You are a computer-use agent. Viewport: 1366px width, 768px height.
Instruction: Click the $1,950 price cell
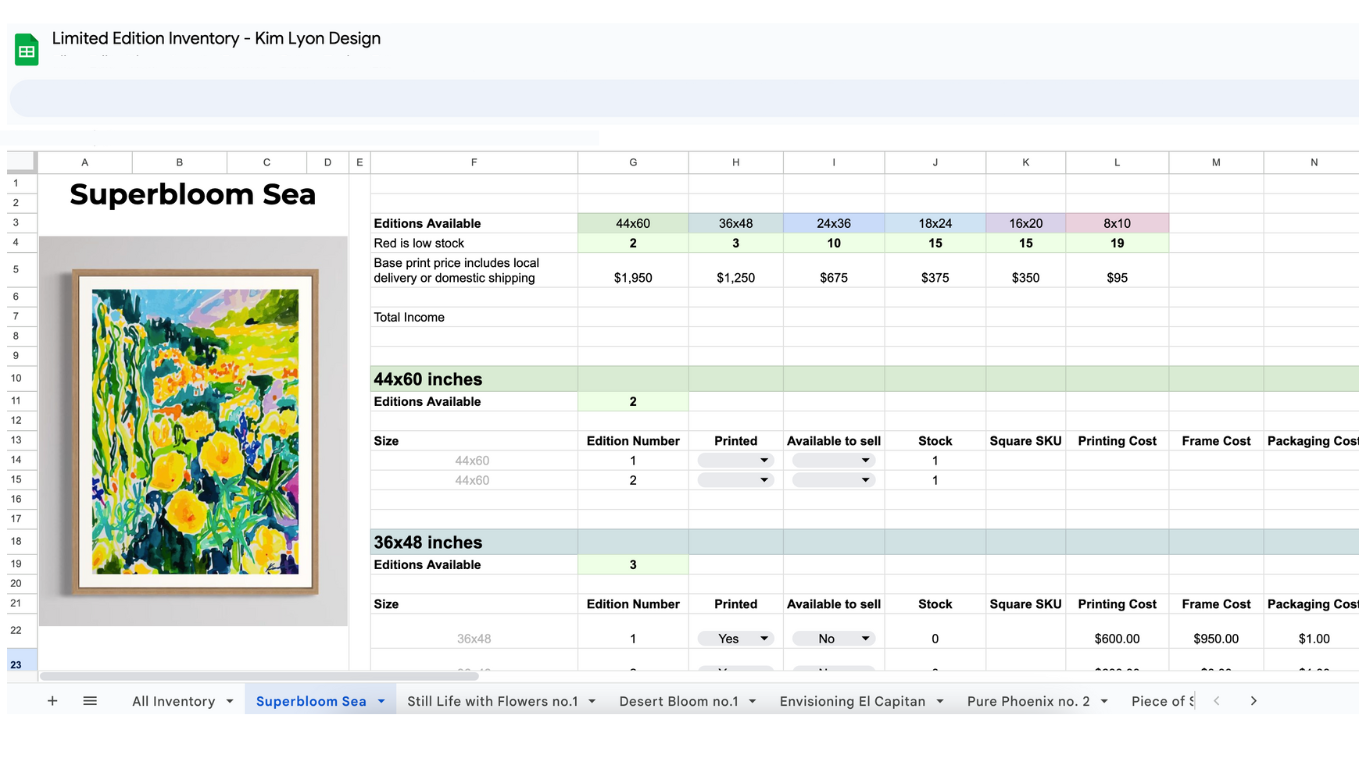(633, 271)
